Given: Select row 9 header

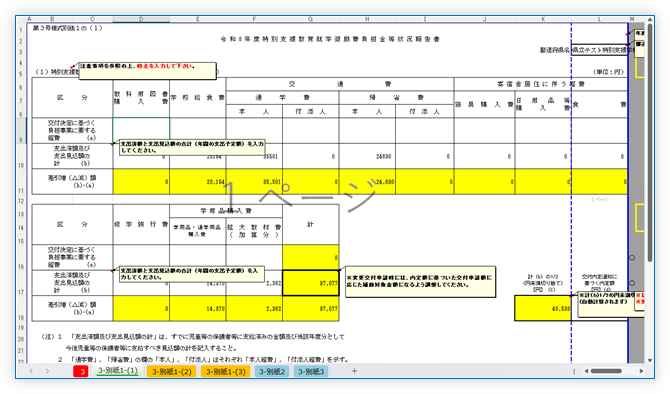Looking at the screenshot, I should (x=21, y=131).
